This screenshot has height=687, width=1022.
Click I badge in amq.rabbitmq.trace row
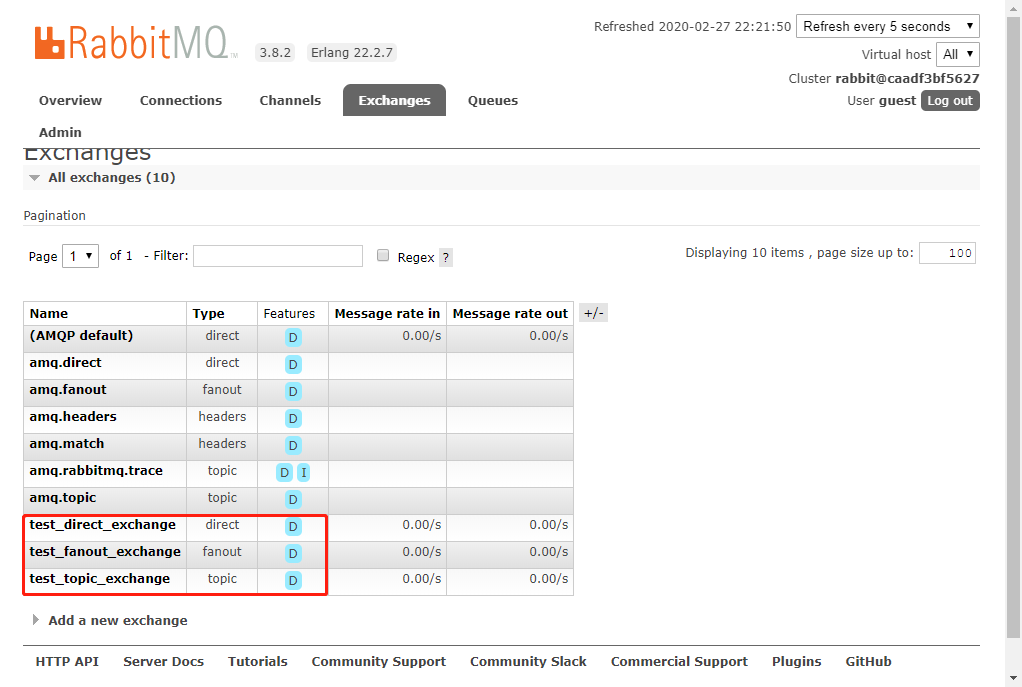[304, 473]
